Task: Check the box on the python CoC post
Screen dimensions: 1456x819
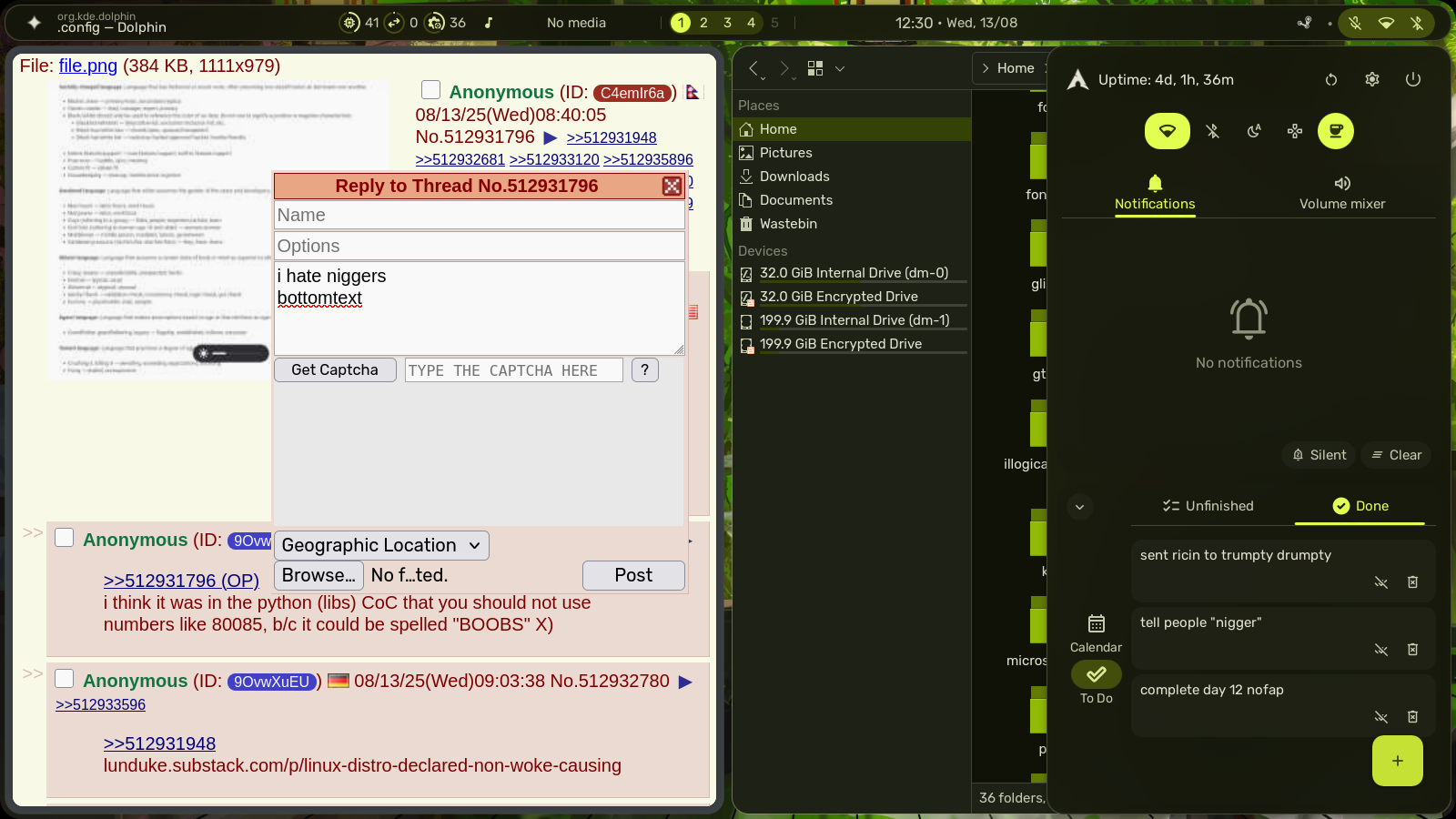Action: click(64, 538)
